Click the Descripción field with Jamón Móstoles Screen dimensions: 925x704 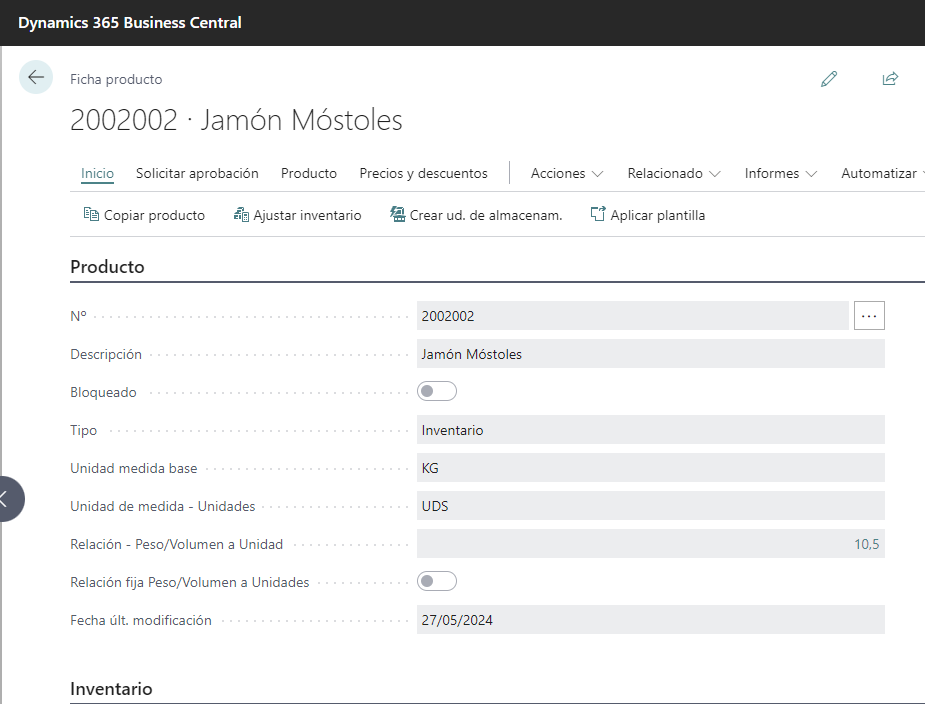click(650, 354)
